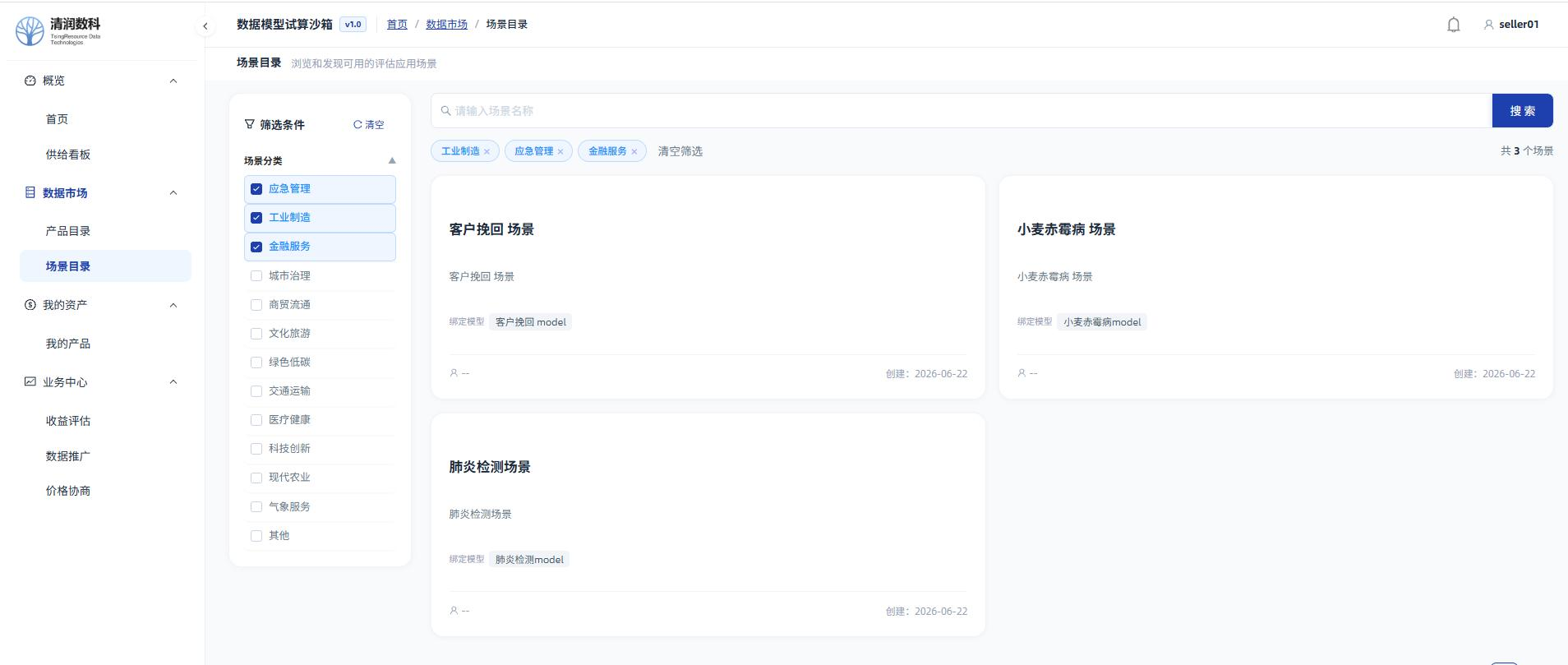Click the 我的资产 coin icon
1568x665 pixels.
[30, 305]
